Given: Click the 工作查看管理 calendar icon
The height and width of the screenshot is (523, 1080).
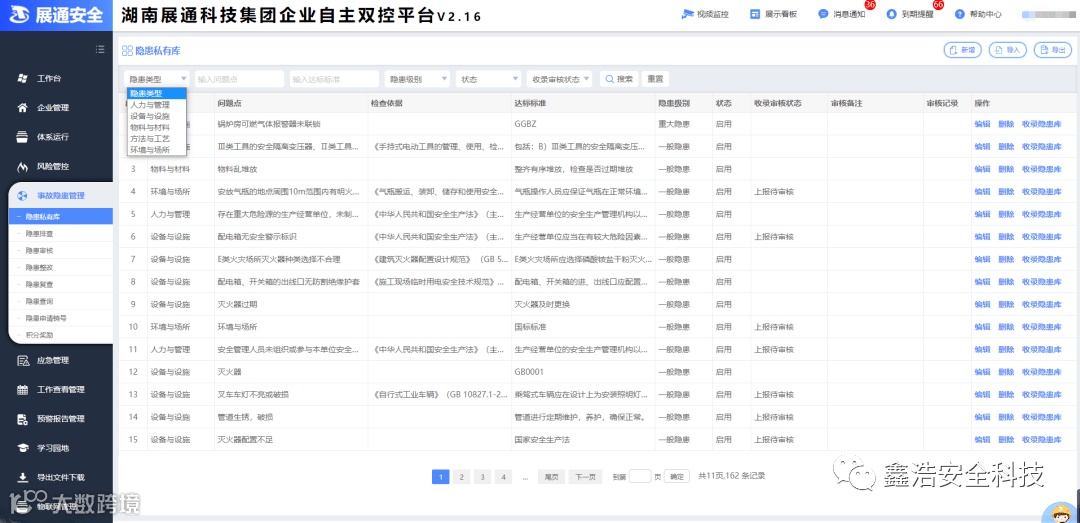Looking at the screenshot, I should point(22,389).
